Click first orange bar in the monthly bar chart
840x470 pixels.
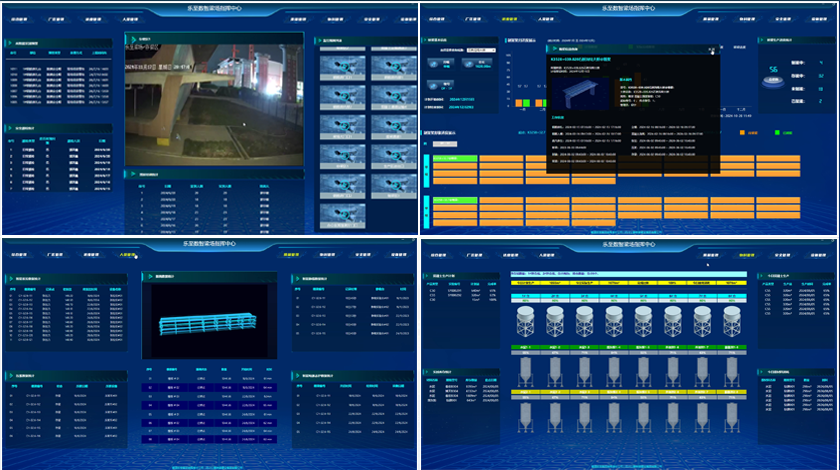pyautogui.click(x=519, y=103)
